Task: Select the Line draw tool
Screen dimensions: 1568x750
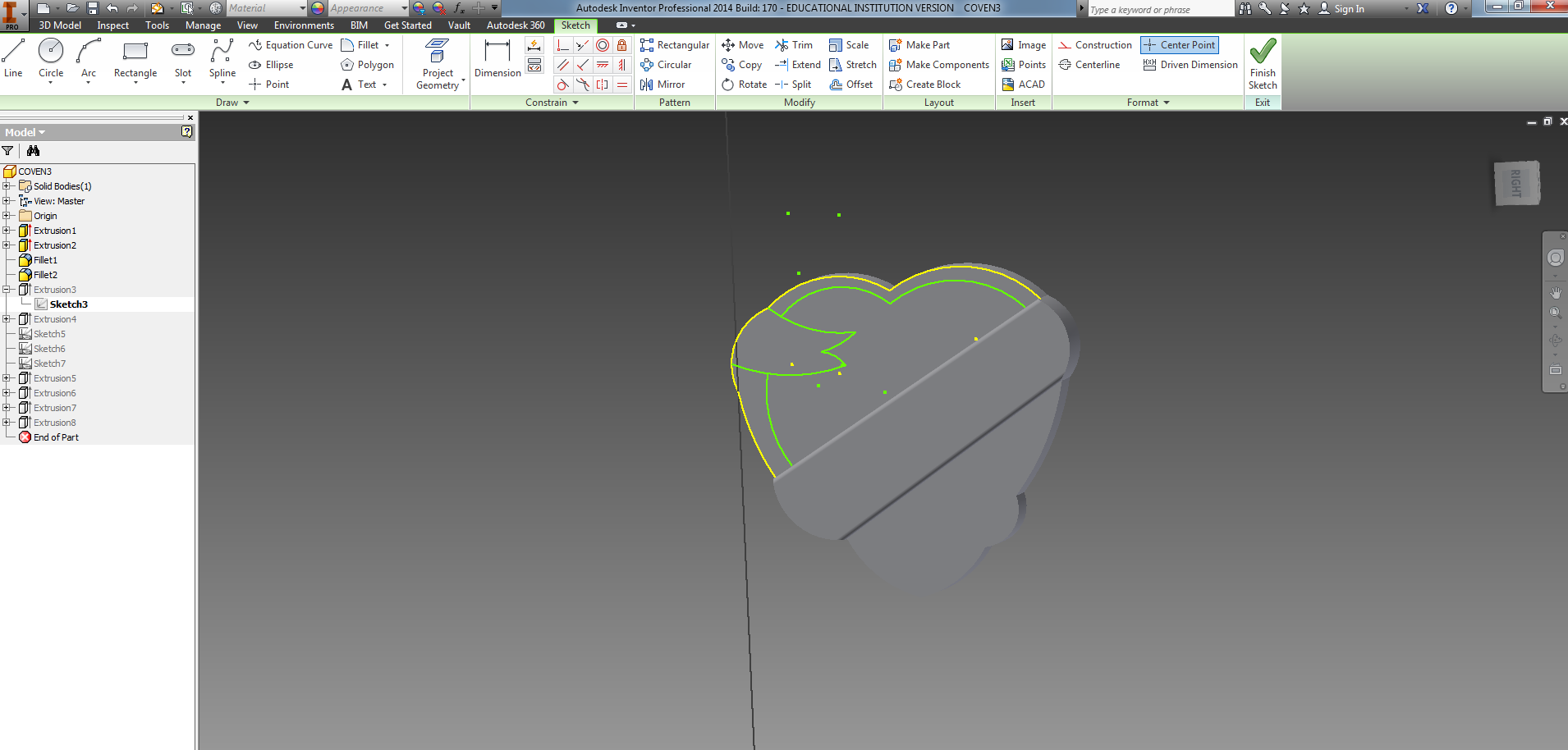Action: pos(13,59)
